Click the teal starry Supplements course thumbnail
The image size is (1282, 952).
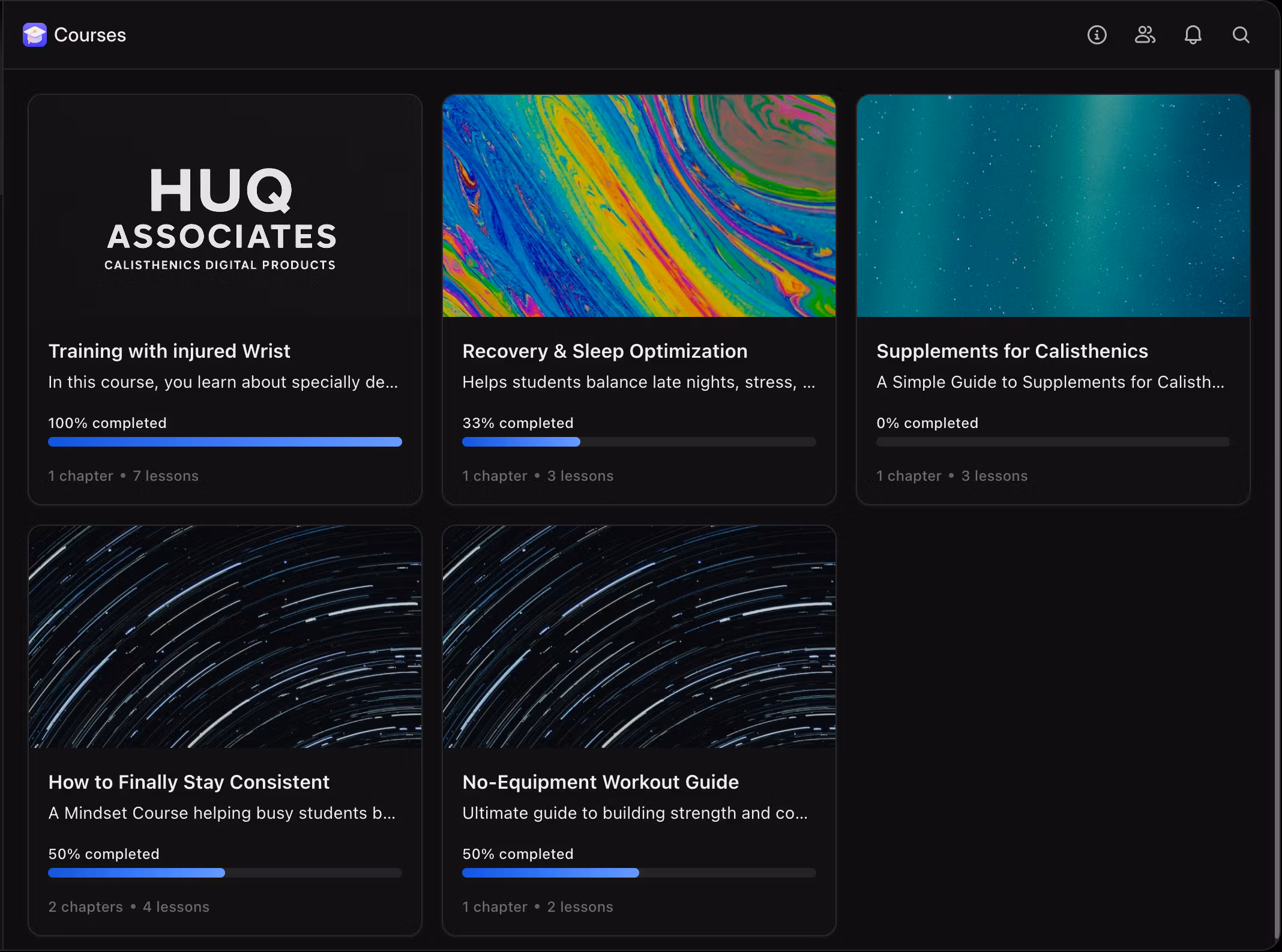tap(1053, 206)
